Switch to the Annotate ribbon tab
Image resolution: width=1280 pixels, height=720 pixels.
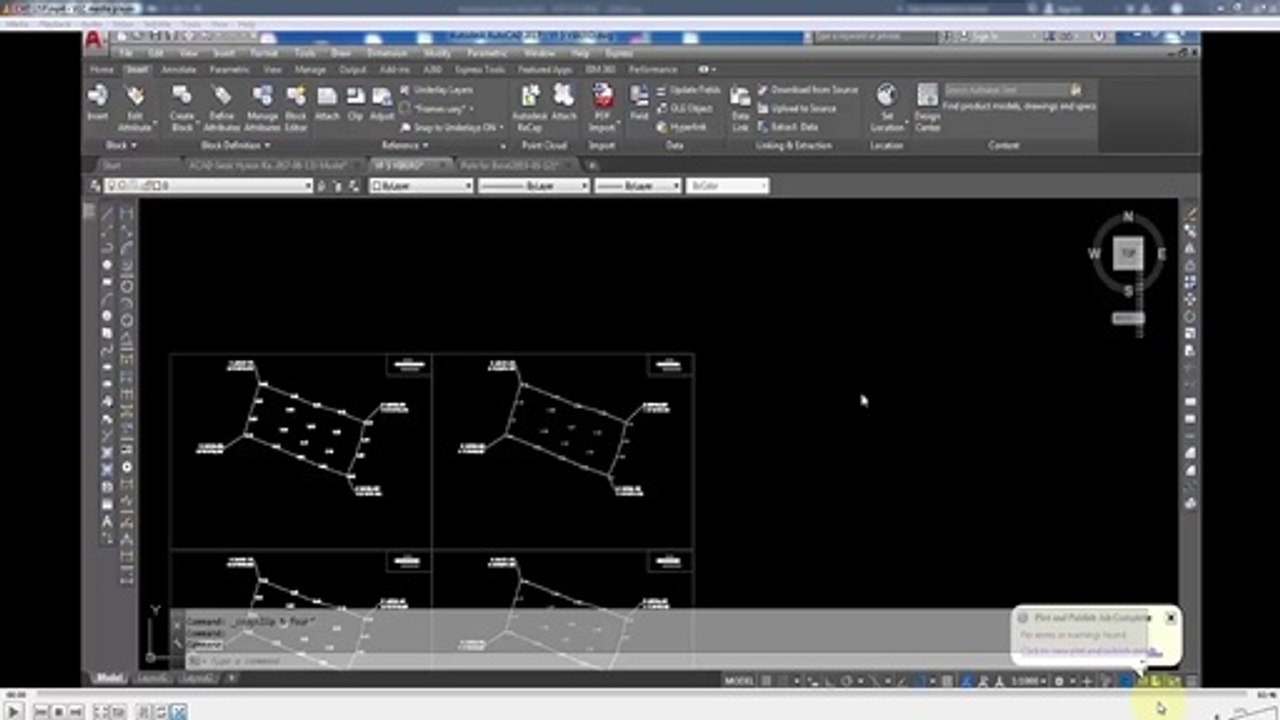click(x=179, y=70)
